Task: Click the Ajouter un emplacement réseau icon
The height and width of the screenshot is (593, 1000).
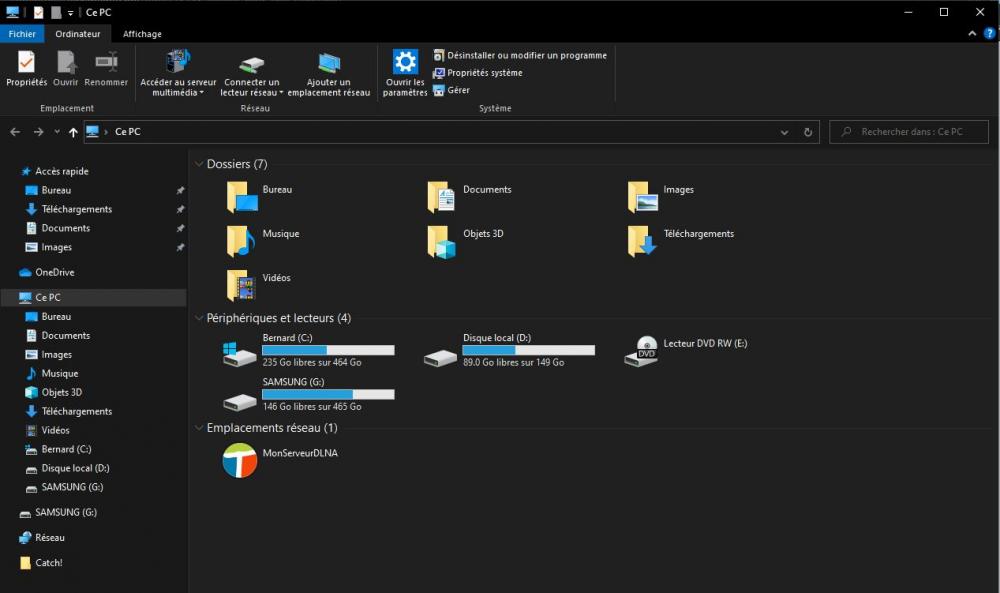Action: pos(329,64)
